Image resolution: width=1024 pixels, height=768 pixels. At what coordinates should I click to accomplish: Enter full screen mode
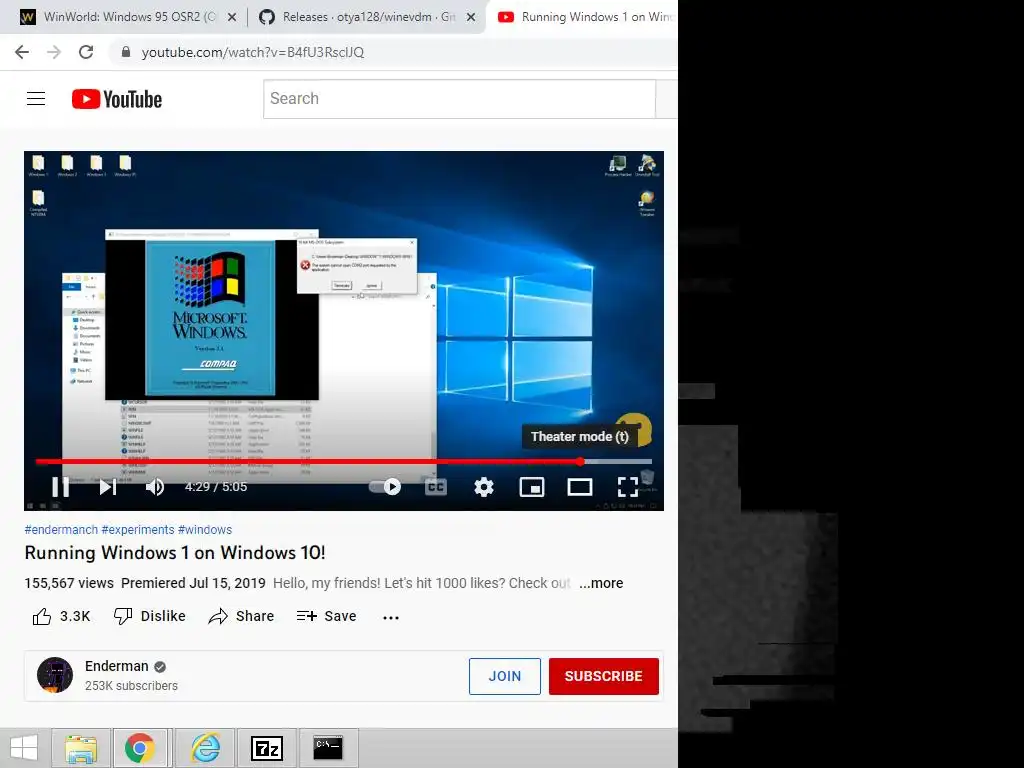628,487
